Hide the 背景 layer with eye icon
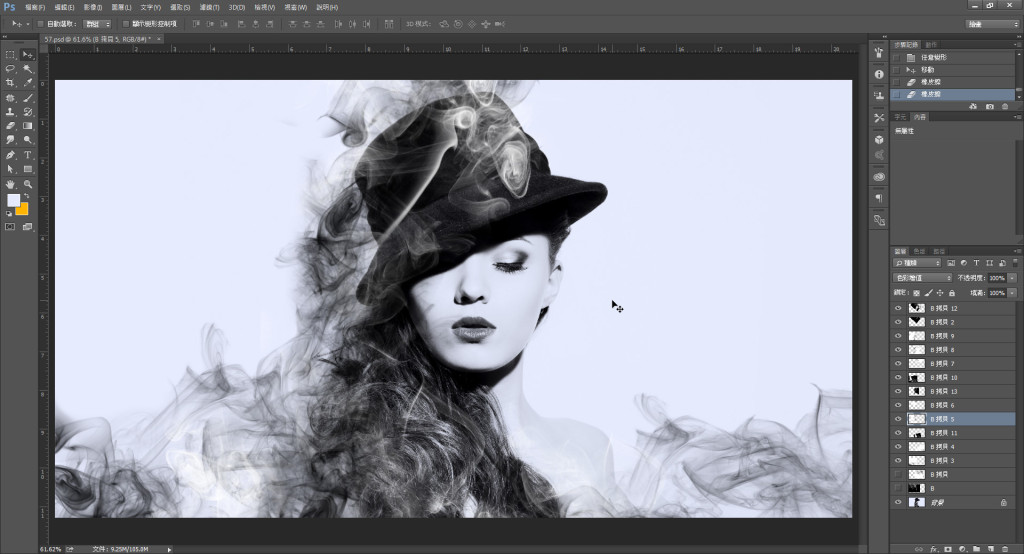The image size is (1024, 554). (x=898, y=502)
